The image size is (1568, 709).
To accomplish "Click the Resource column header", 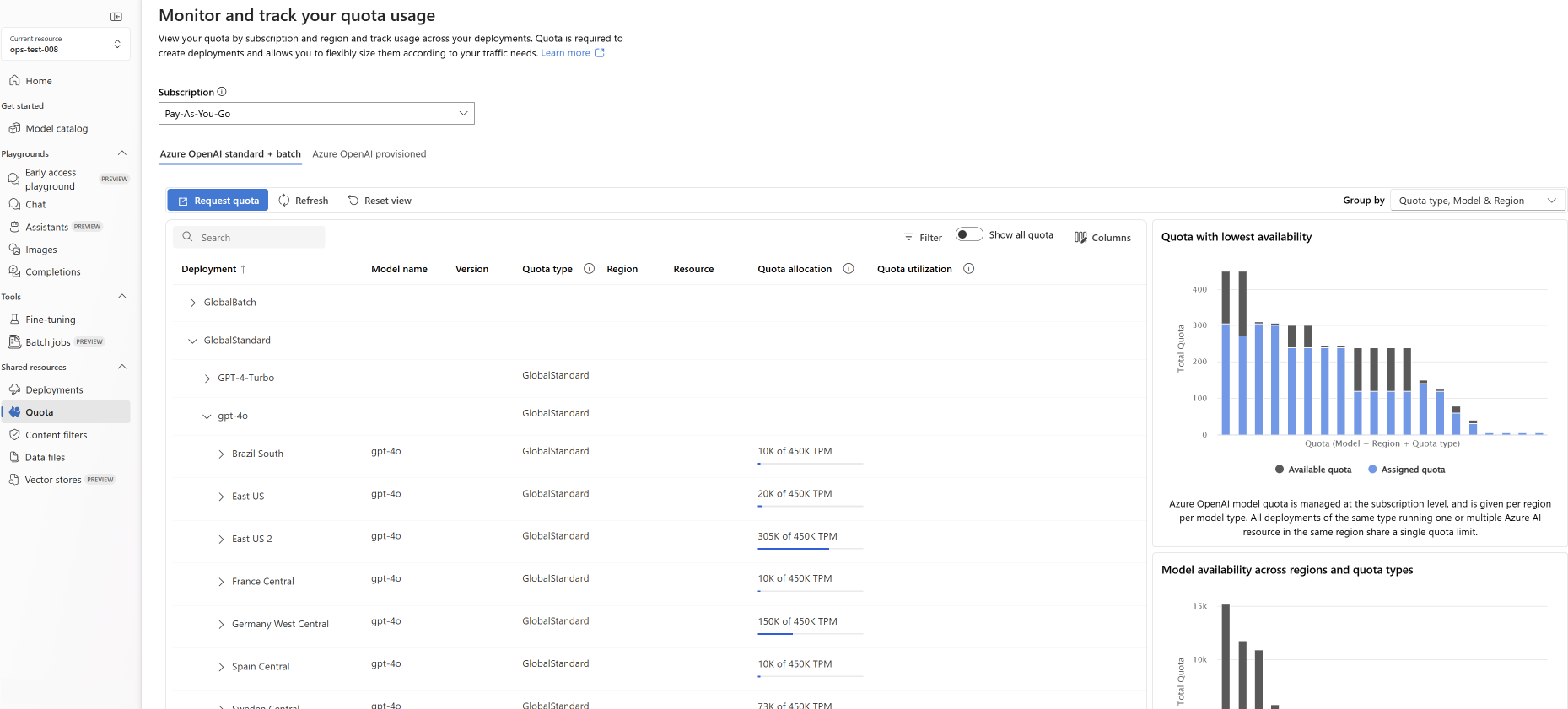I will [x=693, y=269].
